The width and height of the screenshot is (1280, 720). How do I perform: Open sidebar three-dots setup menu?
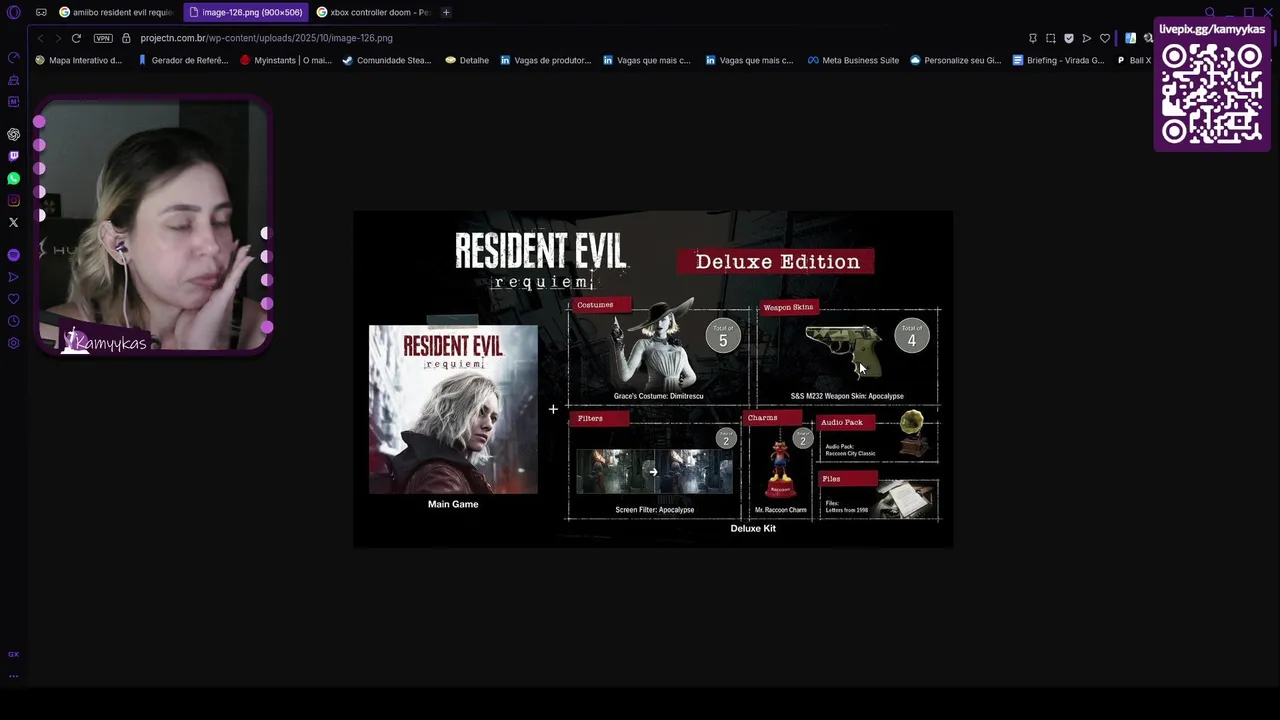13,675
